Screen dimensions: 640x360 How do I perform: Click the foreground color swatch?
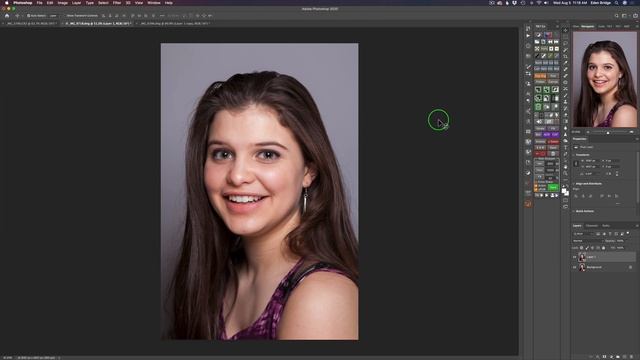tap(564, 190)
